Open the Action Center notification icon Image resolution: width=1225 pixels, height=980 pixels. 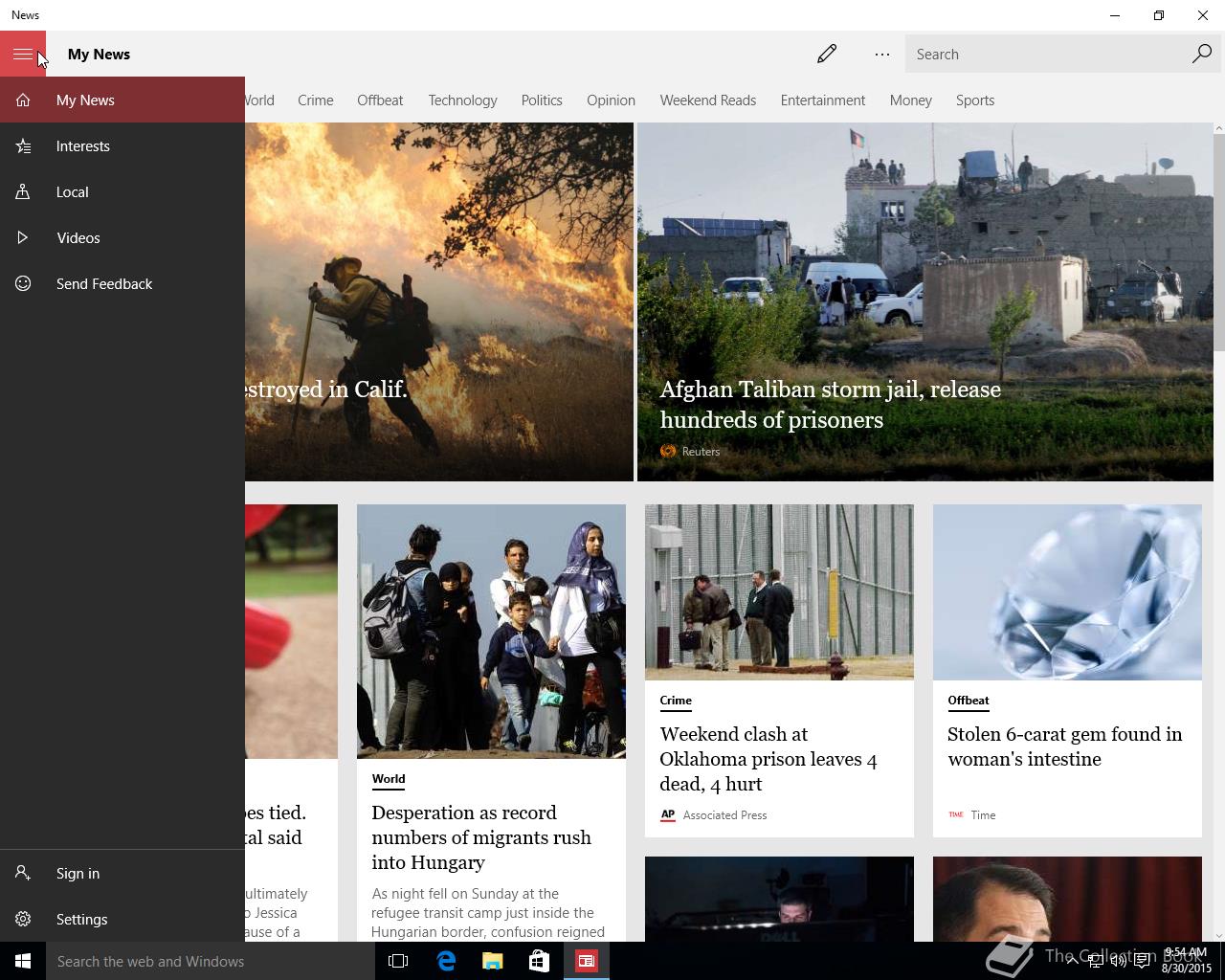(1142, 961)
